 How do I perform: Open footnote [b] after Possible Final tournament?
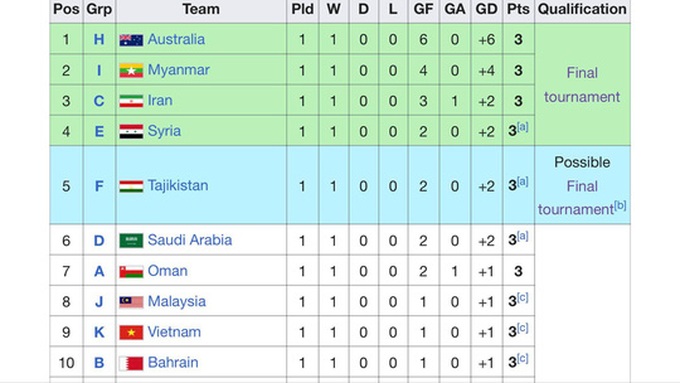point(620,205)
